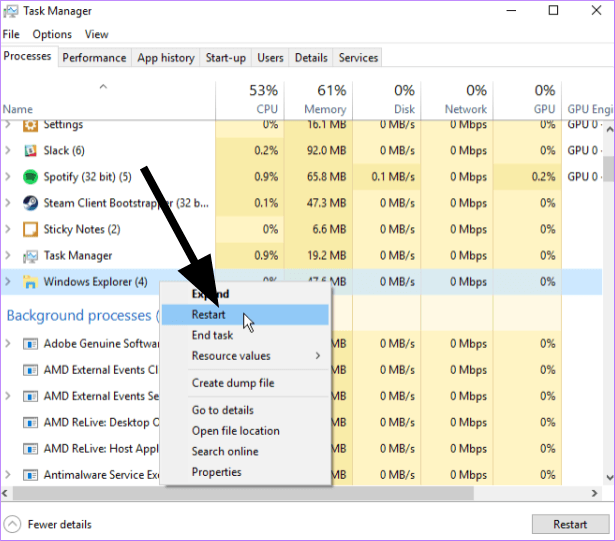Open the File menu
Viewport: 615px width, 541px height.
pos(11,35)
